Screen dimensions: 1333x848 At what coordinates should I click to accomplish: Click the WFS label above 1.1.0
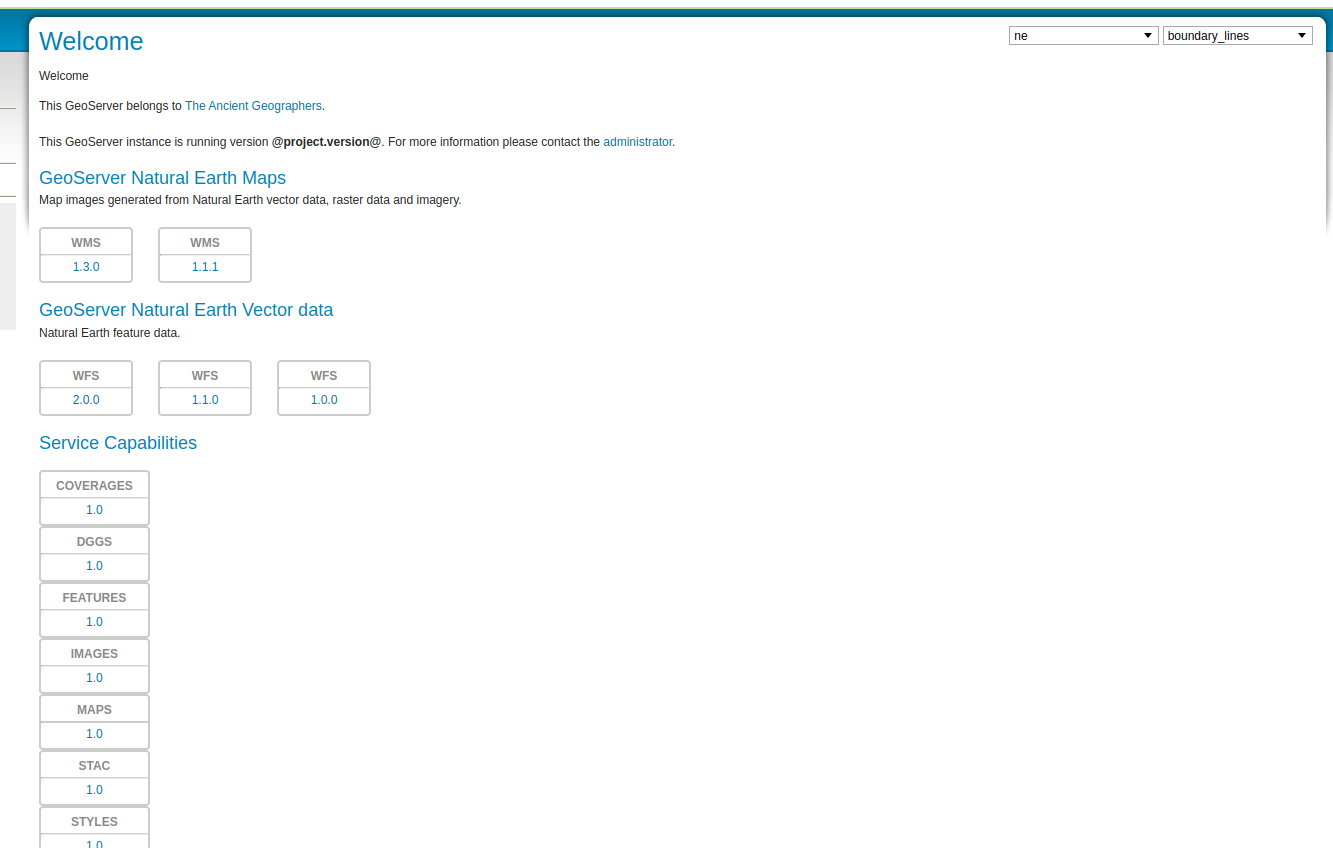tap(205, 376)
